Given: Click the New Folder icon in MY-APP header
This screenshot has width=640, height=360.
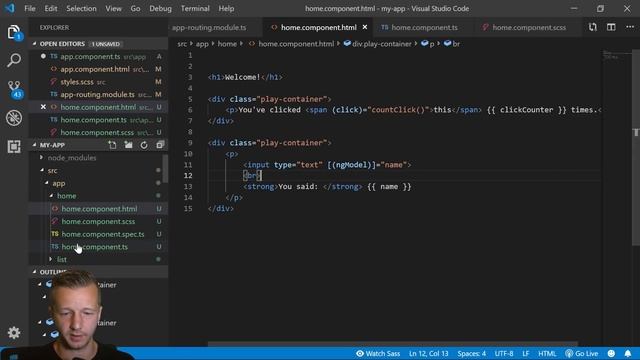Looking at the screenshot, I should point(128,145).
